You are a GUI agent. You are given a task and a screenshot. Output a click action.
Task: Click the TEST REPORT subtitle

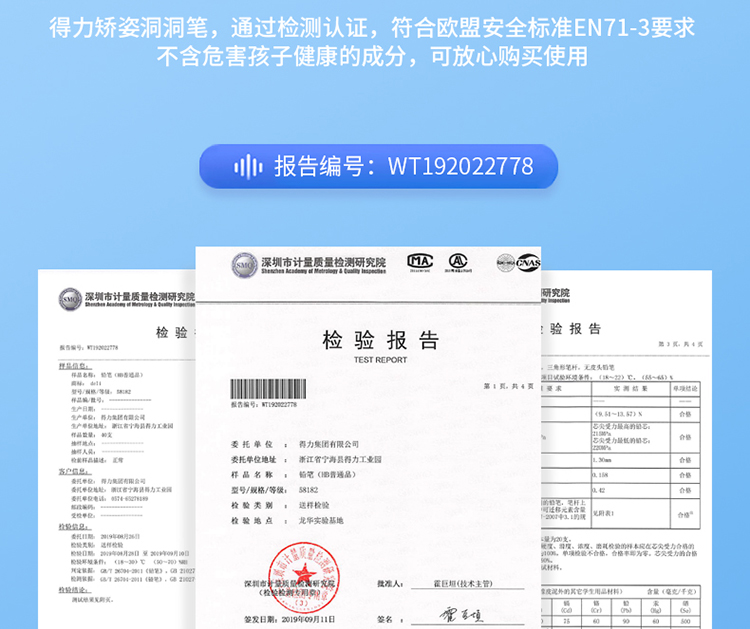380,360
